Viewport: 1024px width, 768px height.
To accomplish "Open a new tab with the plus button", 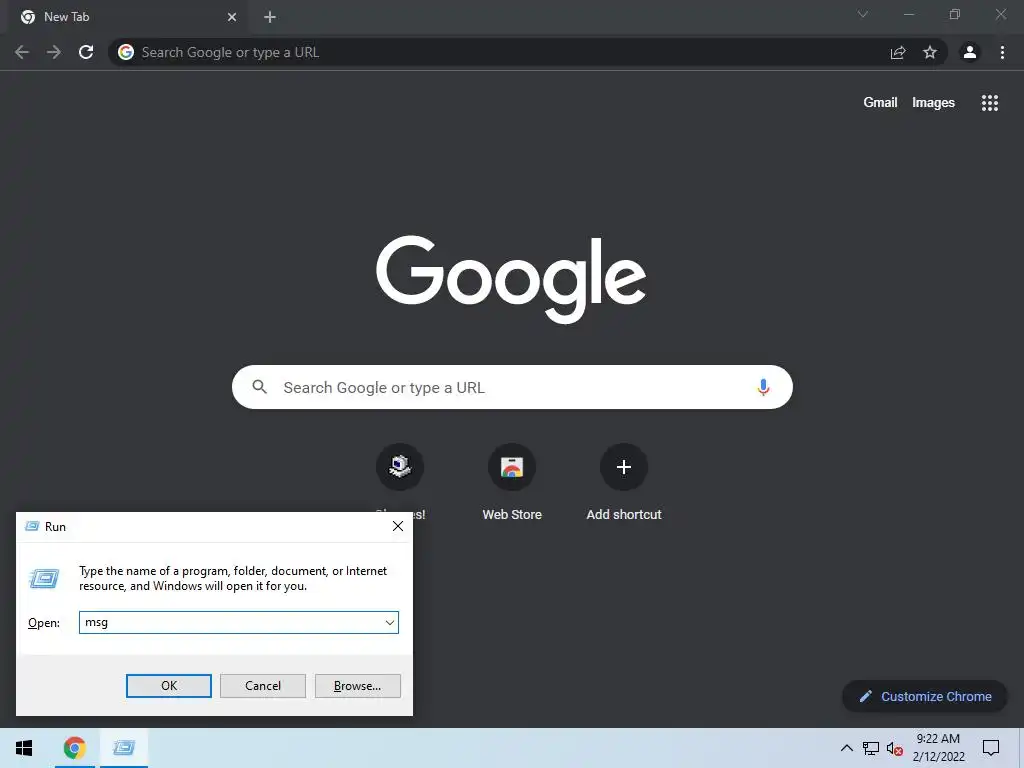I will coord(270,17).
